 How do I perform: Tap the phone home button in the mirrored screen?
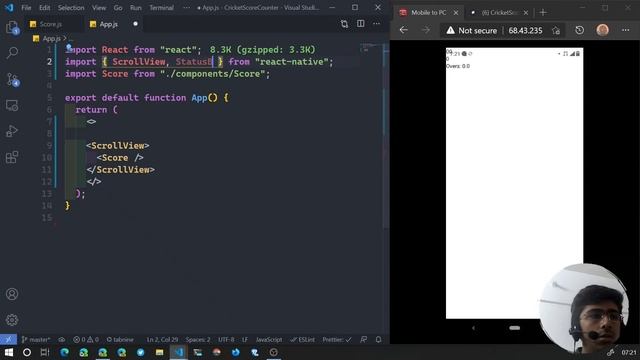(514, 328)
